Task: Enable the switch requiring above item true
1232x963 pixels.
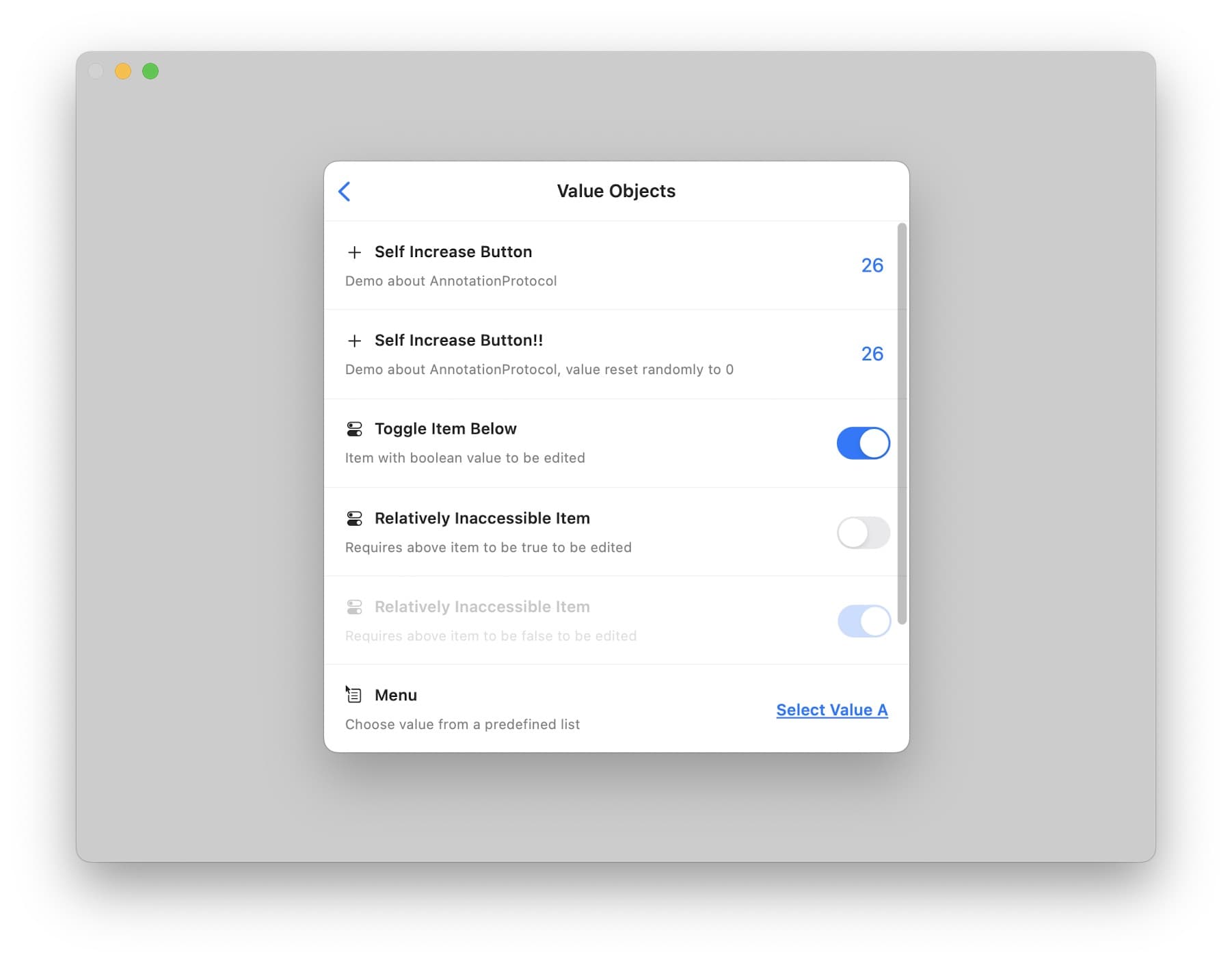Action: click(x=863, y=532)
